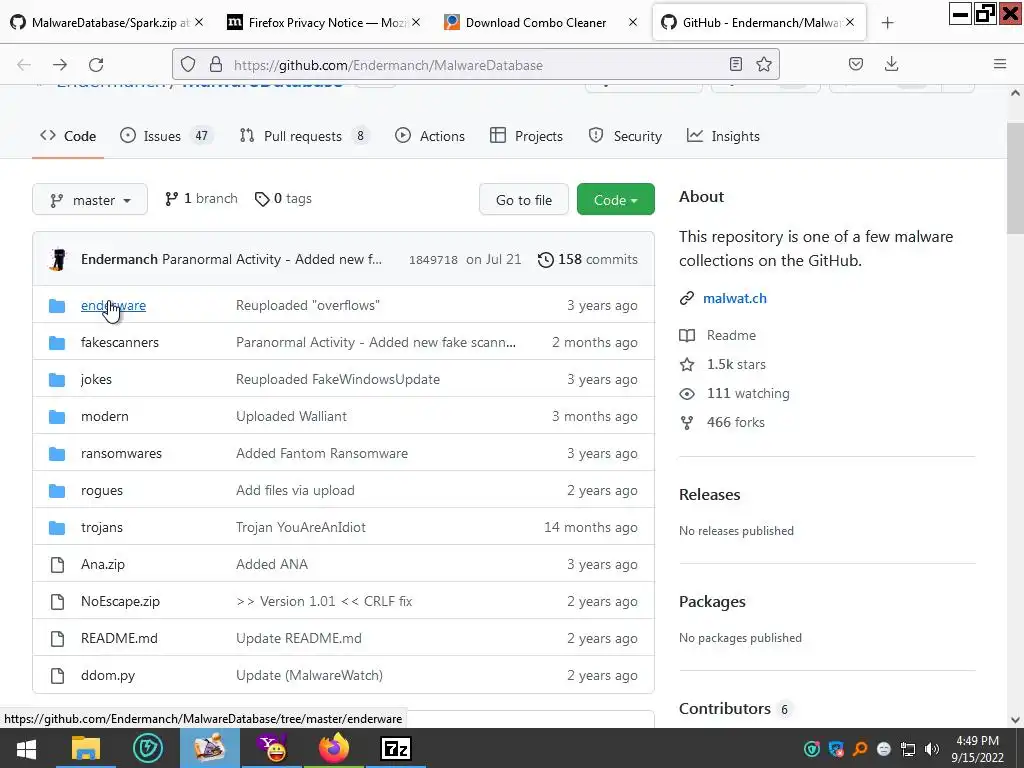Open the Firefox hamburger menu

(x=1000, y=64)
